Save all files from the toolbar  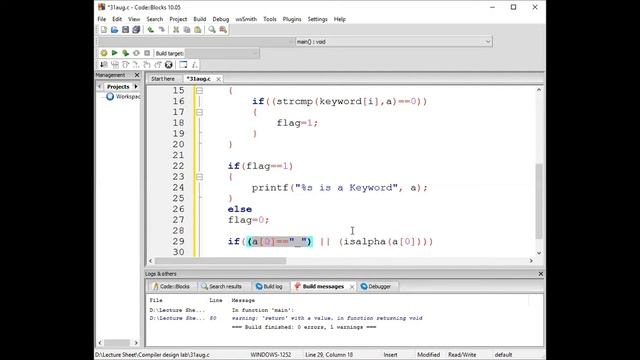(136, 30)
